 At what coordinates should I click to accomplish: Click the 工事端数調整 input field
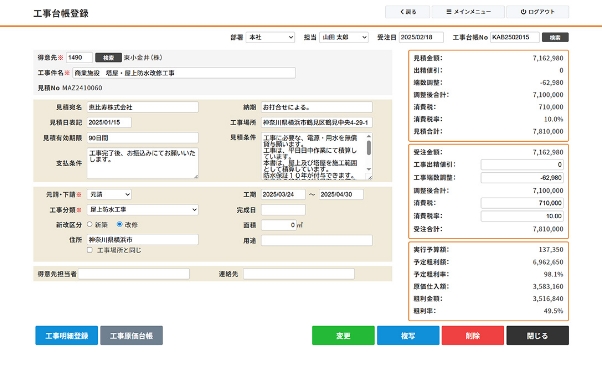coord(522,178)
